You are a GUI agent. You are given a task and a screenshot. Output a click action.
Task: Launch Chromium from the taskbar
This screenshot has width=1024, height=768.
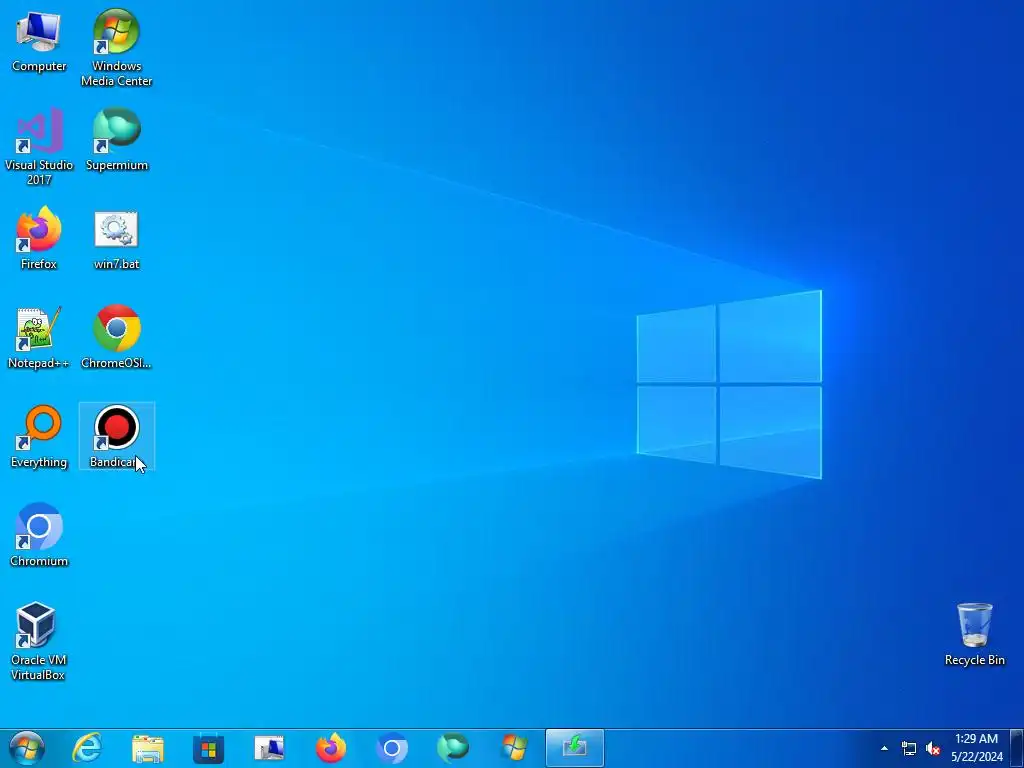pos(392,748)
